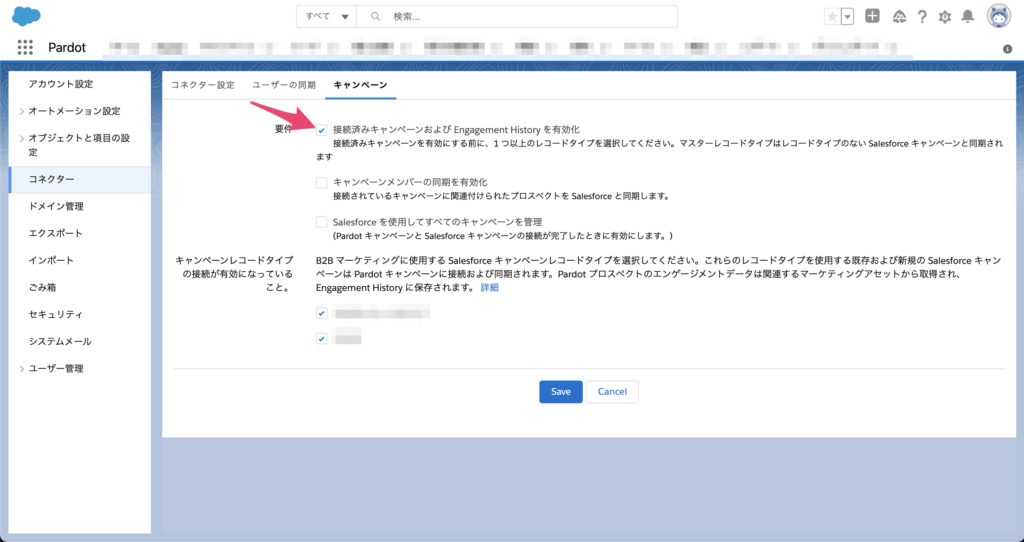Open the App Launcher grid icon

tap(25, 47)
